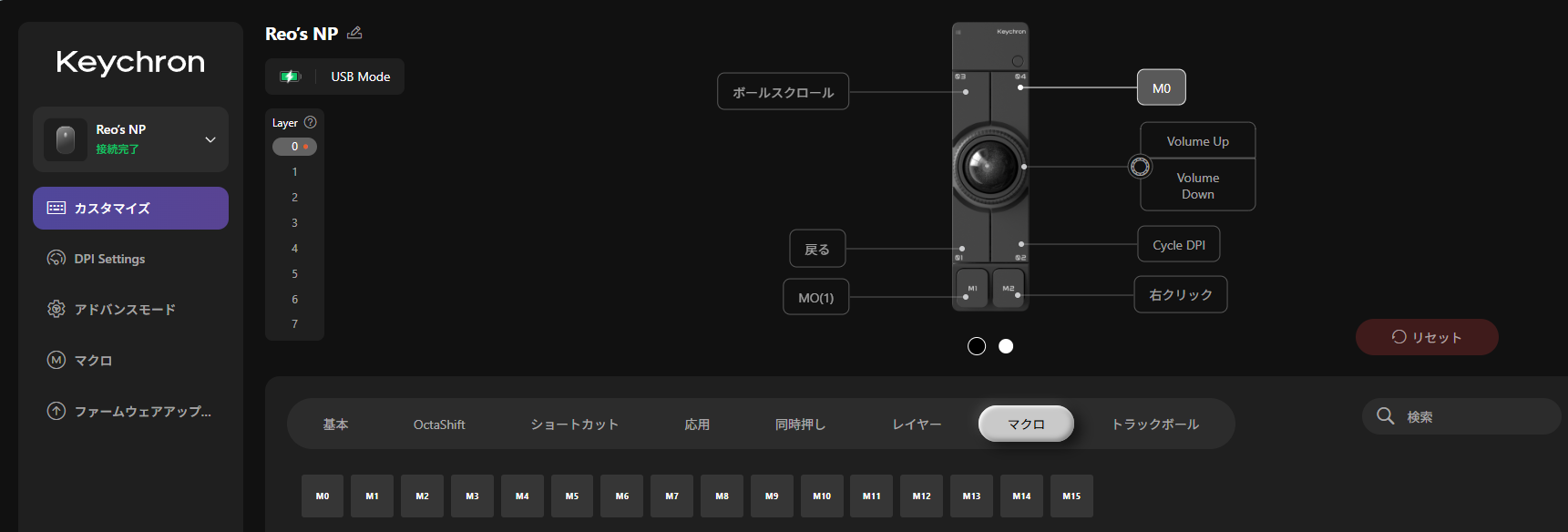Choose macro key M6
Screen dimensions: 1568x532
[x=622, y=496]
